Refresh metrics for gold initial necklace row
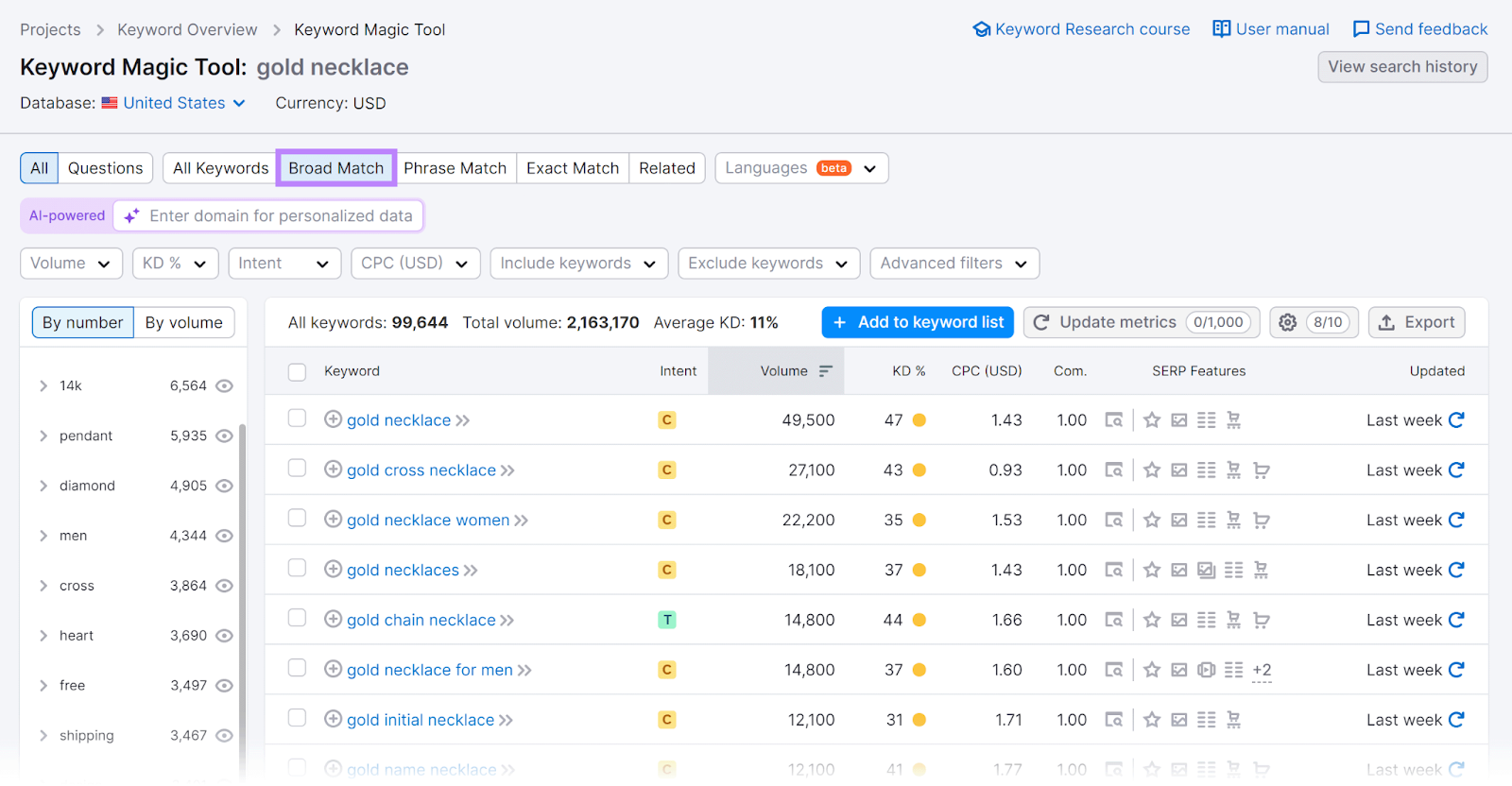The height and width of the screenshot is (786, 1512). [1456, 720]
